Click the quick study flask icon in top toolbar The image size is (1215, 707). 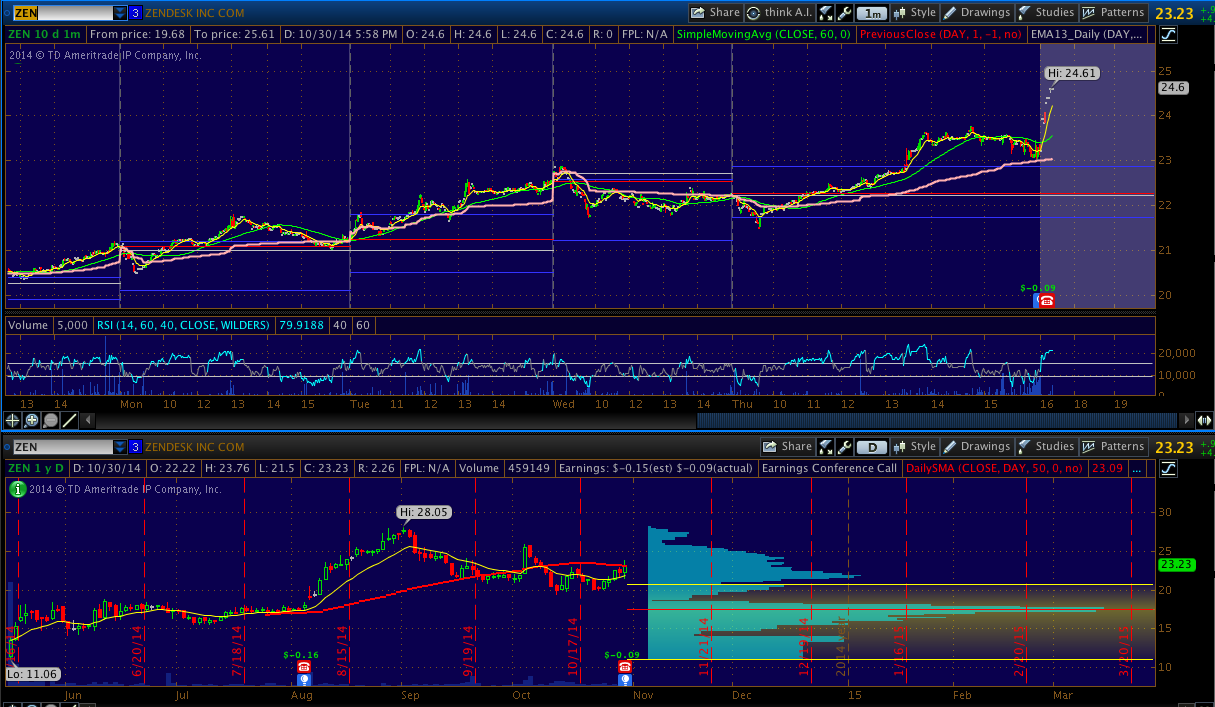click(x=826, y=13)
